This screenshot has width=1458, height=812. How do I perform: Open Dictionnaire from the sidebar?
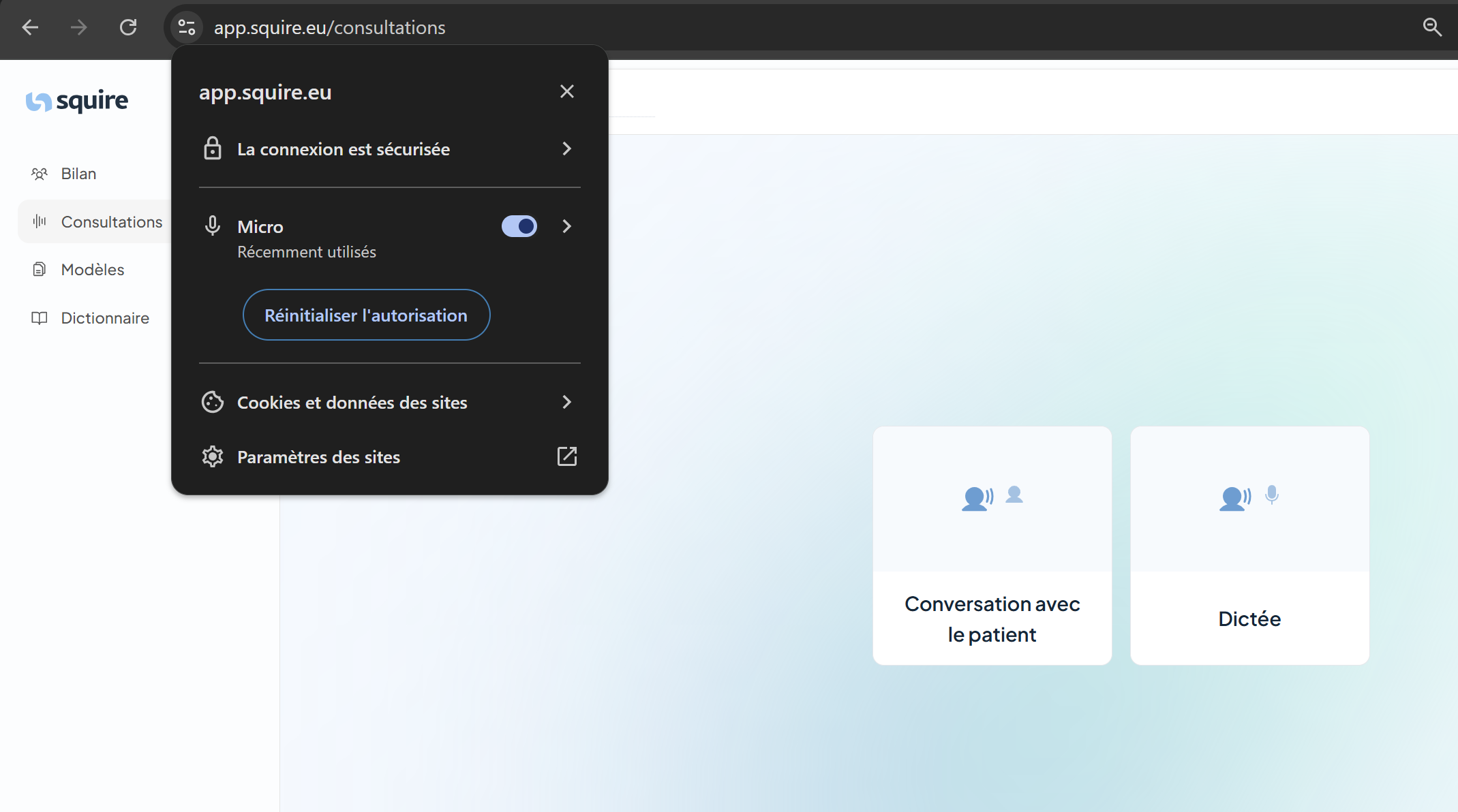coord(104,318)
